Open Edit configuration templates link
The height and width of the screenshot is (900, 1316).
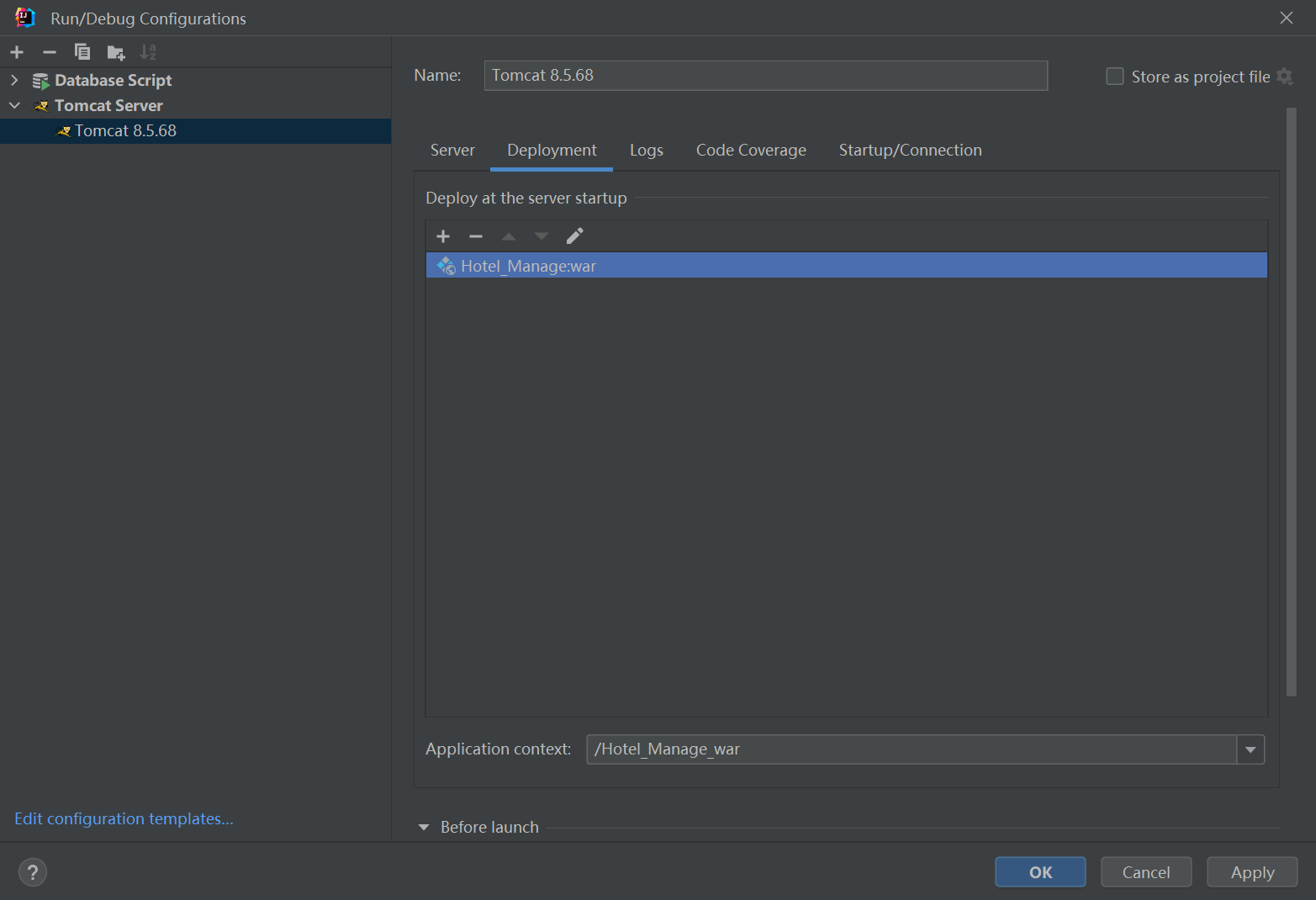(124, 819)
